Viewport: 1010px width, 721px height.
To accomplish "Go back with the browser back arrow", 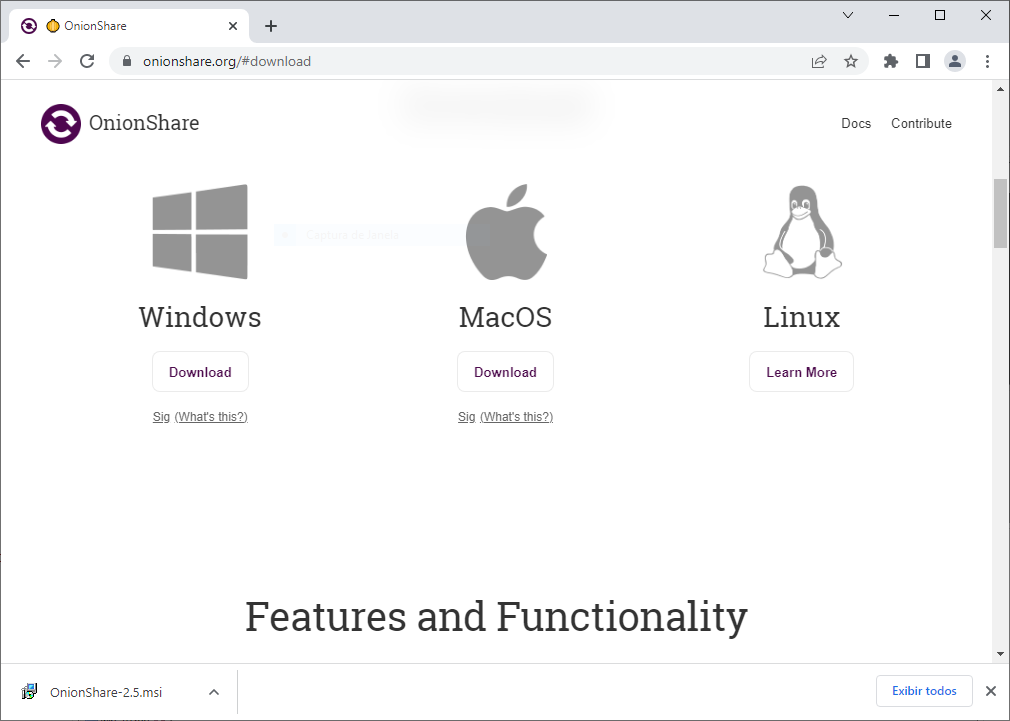I will click(23, 61).
